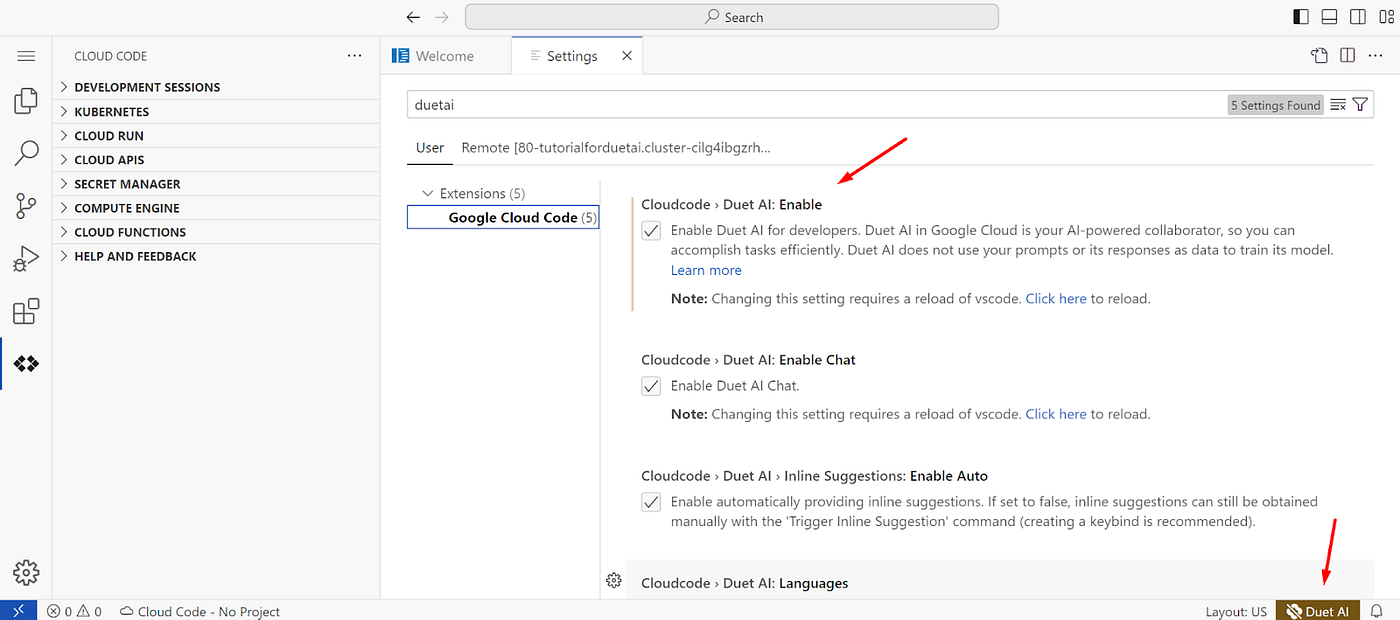Open the Explorer view in activity bar

coord(26,101)
